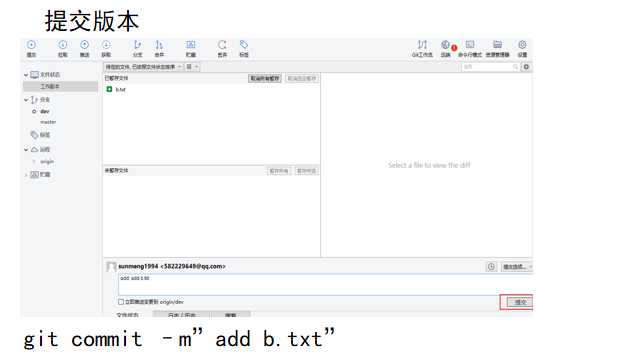
Task: Expand the origin remote node
Action: coord(34,162)
